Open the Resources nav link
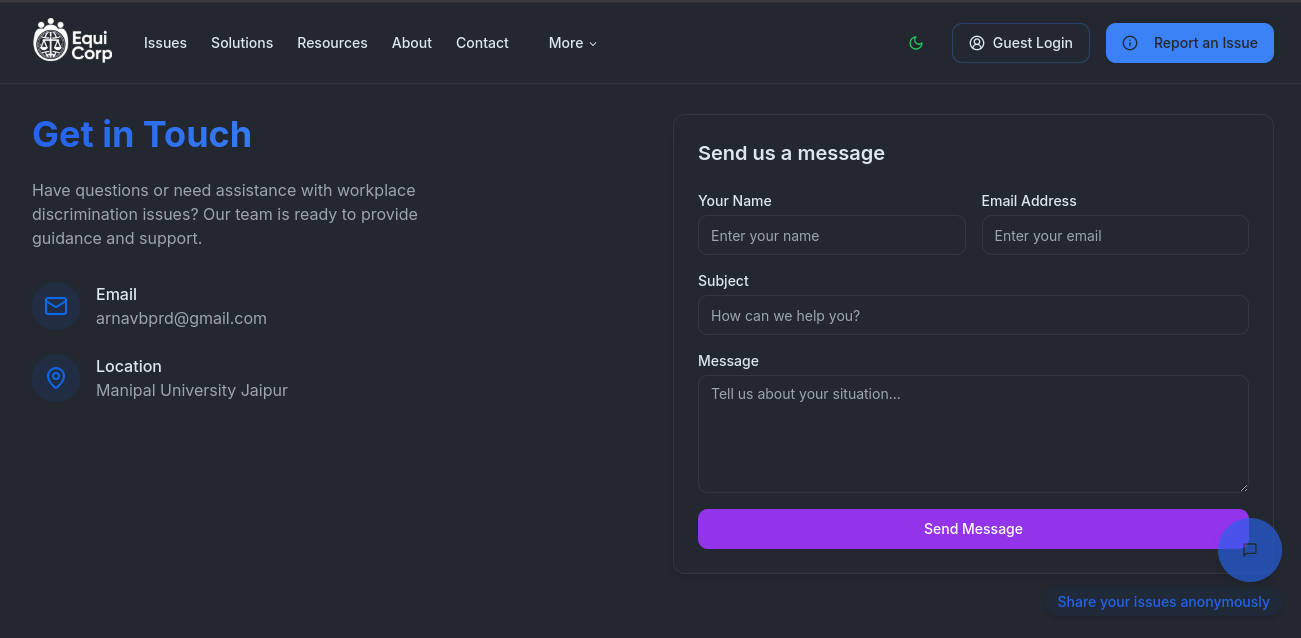Screen dimensions: 1301x638 [x=332, y=43]
